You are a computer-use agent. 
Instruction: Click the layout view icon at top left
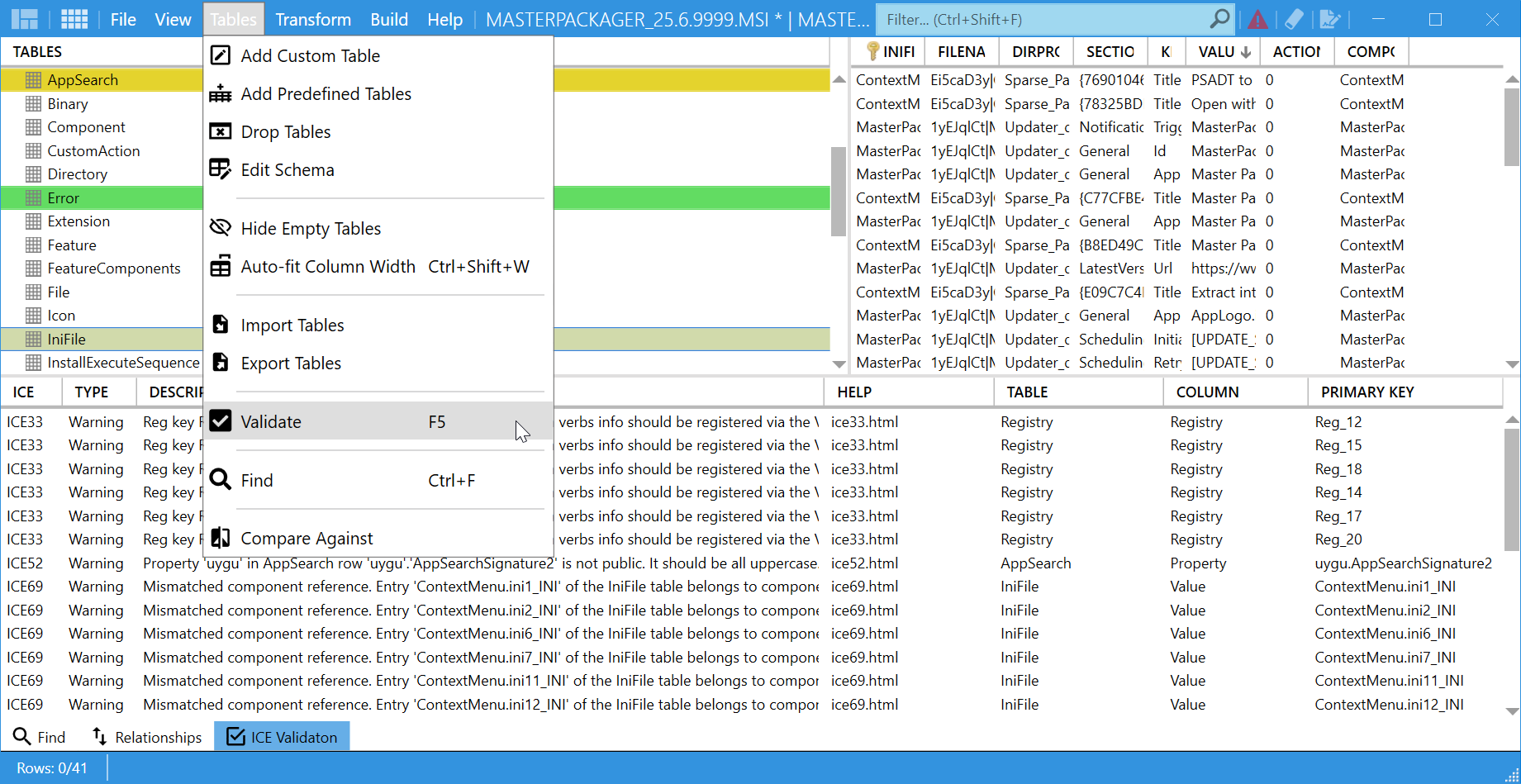click(25, 18)
